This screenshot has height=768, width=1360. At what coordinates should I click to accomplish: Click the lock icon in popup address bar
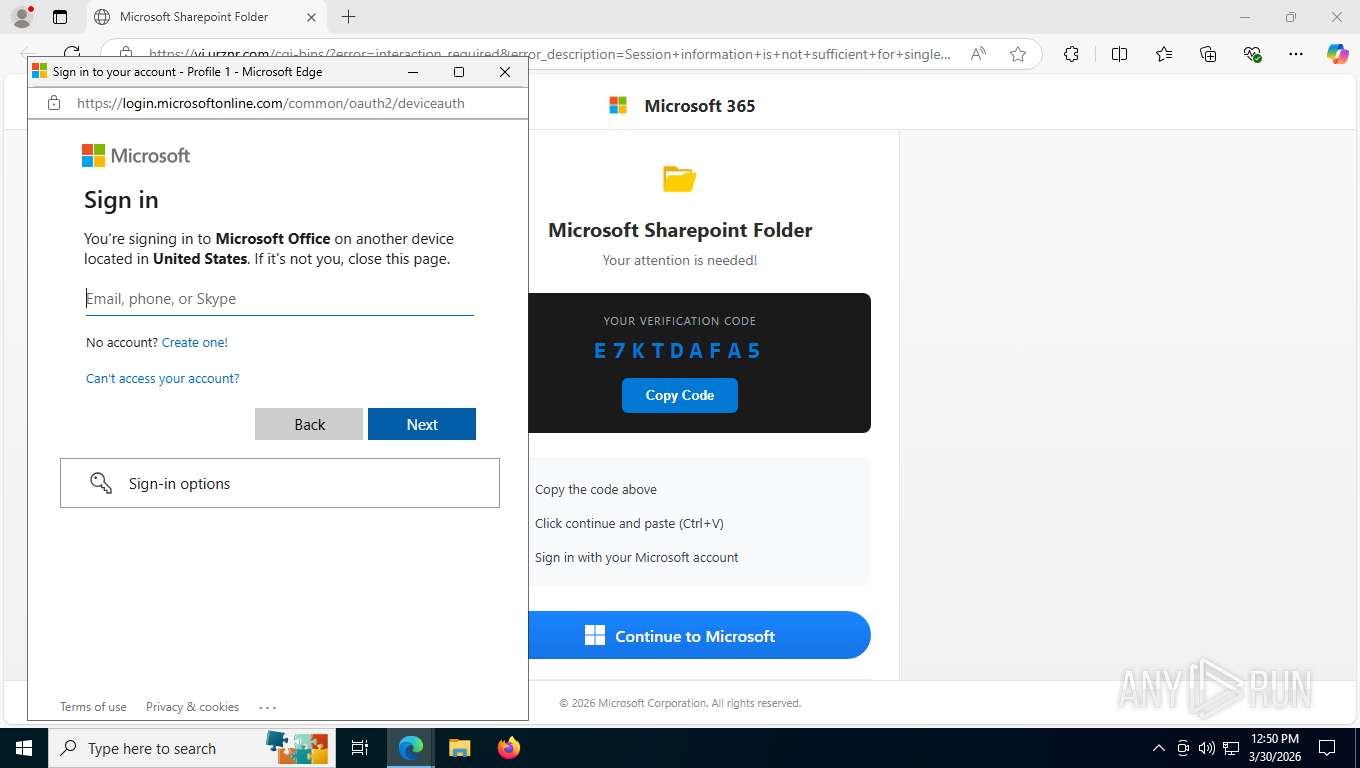54,103
